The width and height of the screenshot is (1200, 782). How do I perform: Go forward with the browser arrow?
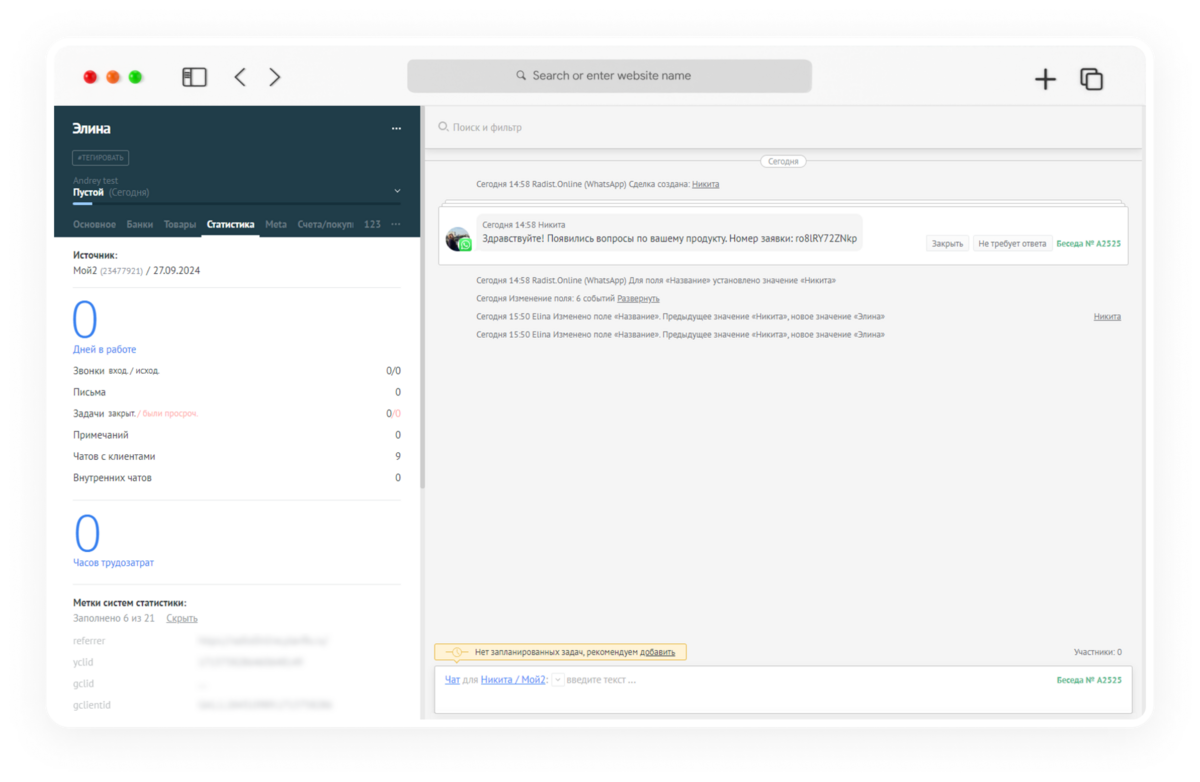275,77
